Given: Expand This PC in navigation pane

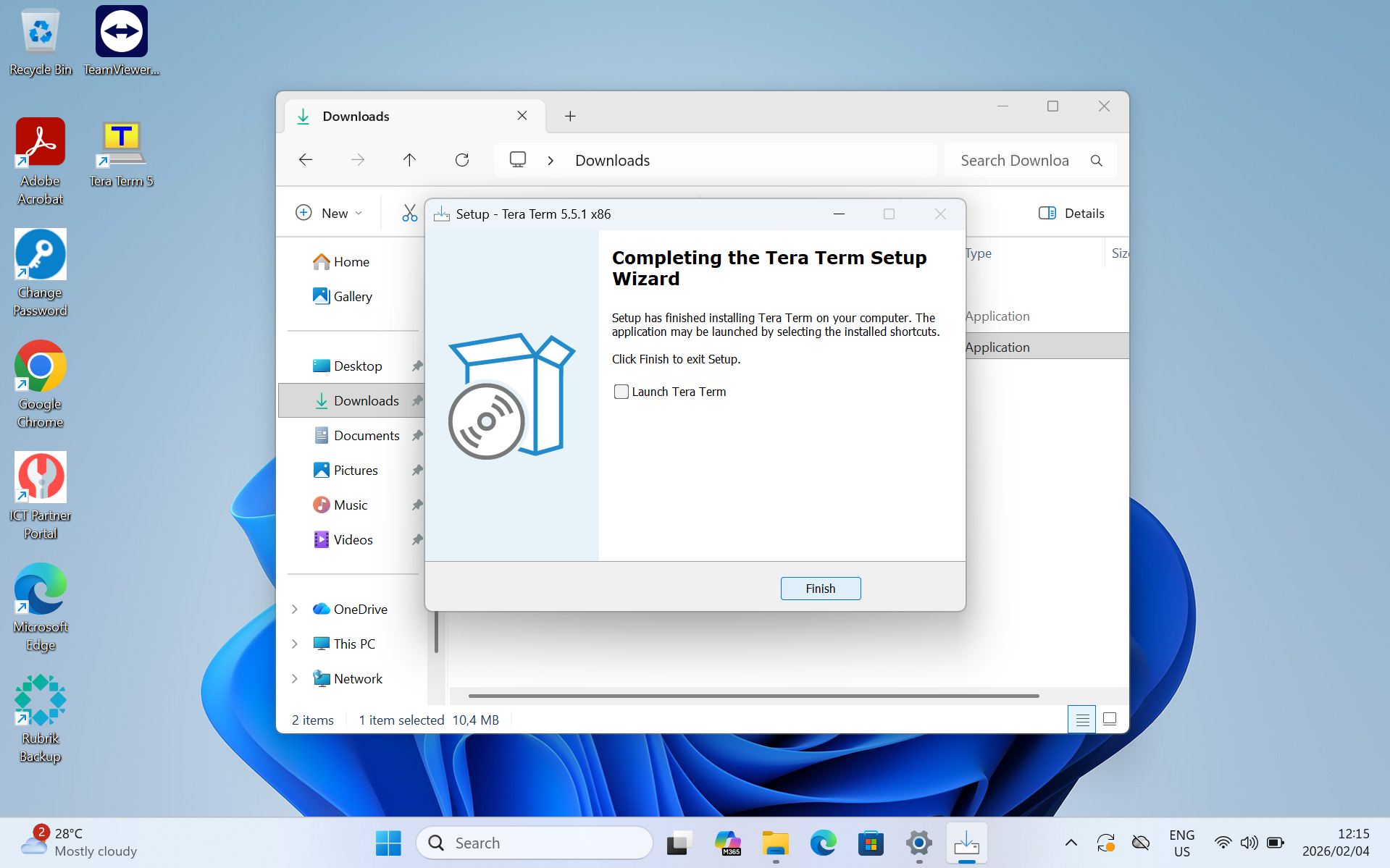Looking at the screenshot, I should pos(295,644).
